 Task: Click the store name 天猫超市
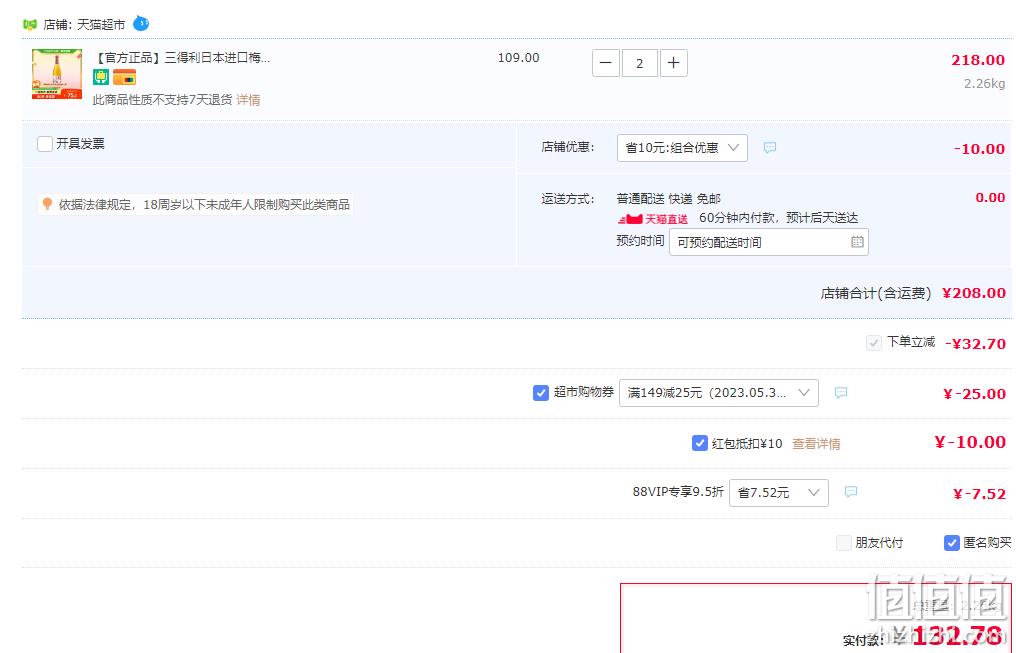pos(100,25)
